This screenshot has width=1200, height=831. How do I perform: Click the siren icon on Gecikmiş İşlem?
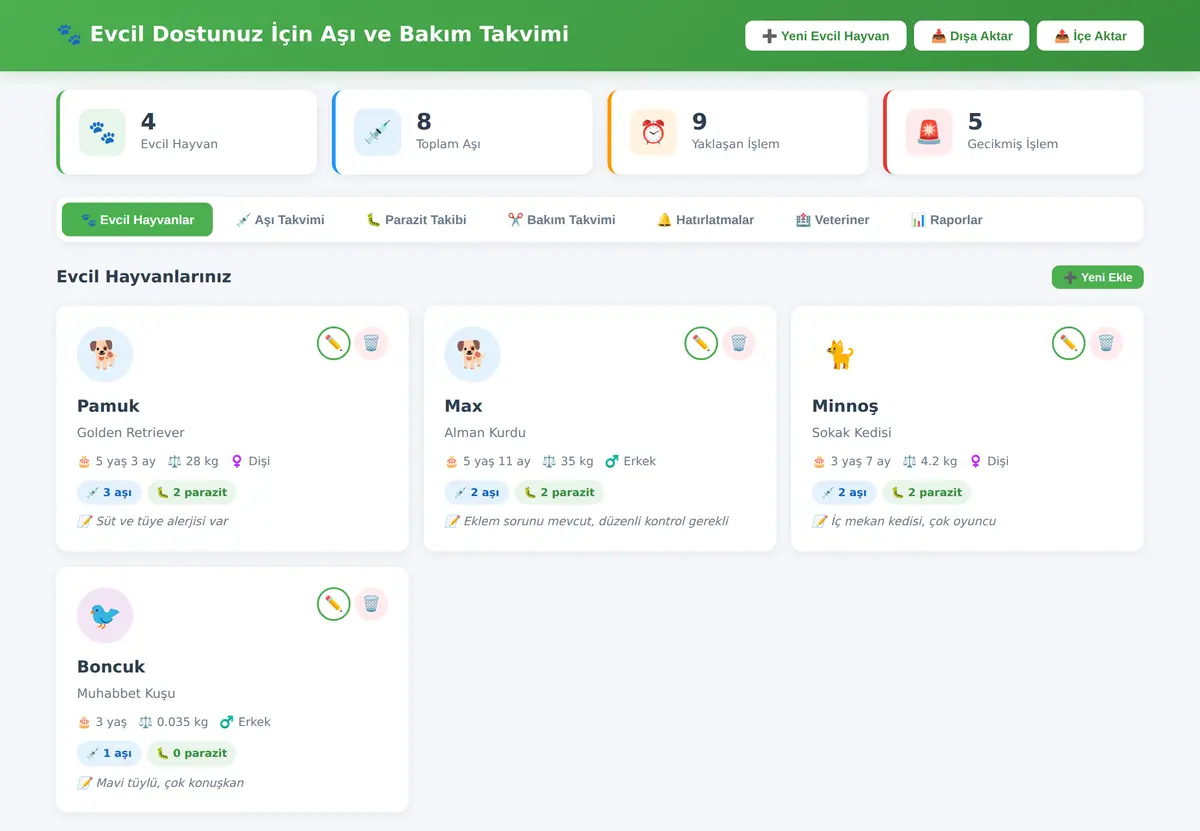tap(929, 133)
